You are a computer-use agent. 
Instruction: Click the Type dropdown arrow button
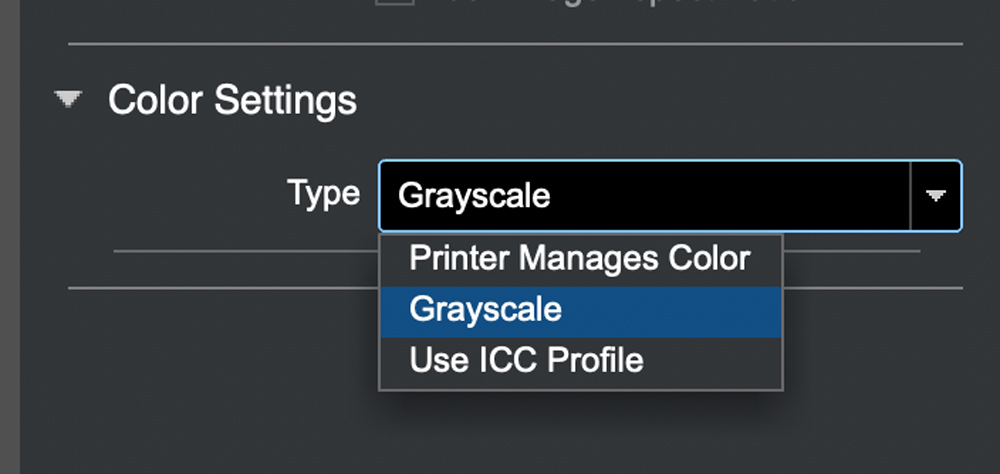coord(936,196)
